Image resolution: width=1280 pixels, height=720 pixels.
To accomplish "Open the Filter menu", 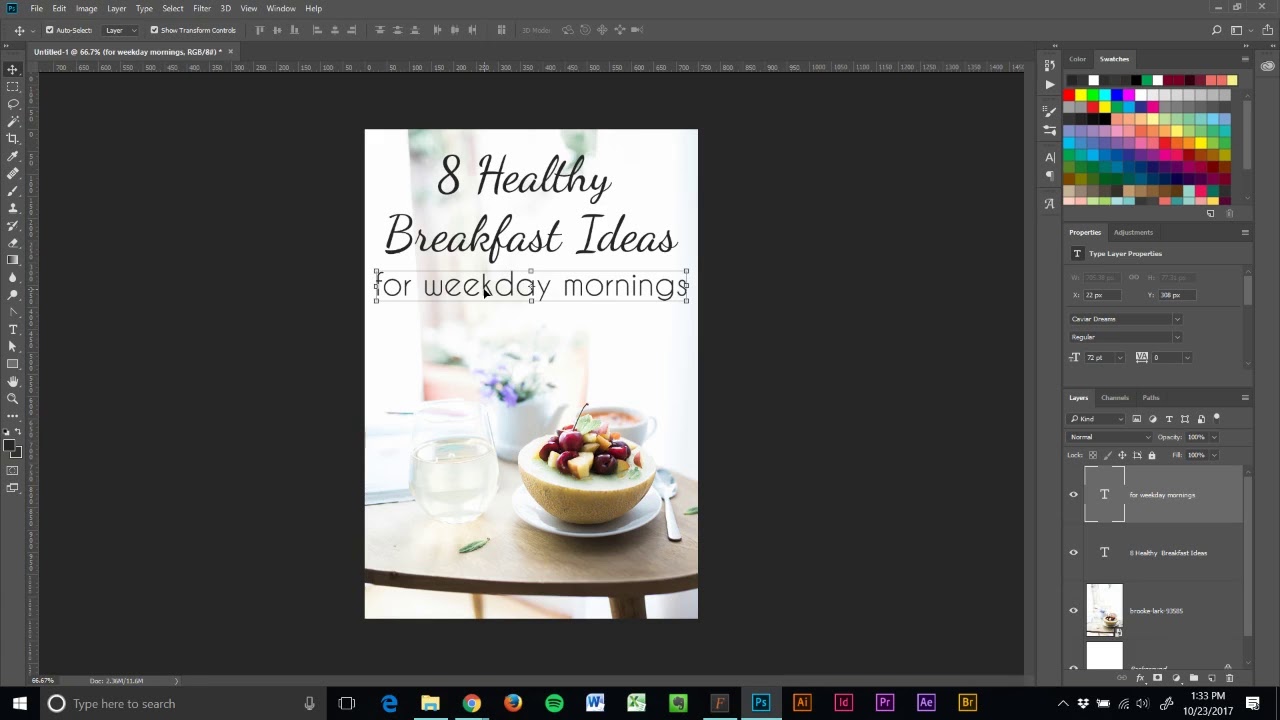I will 202,8.
